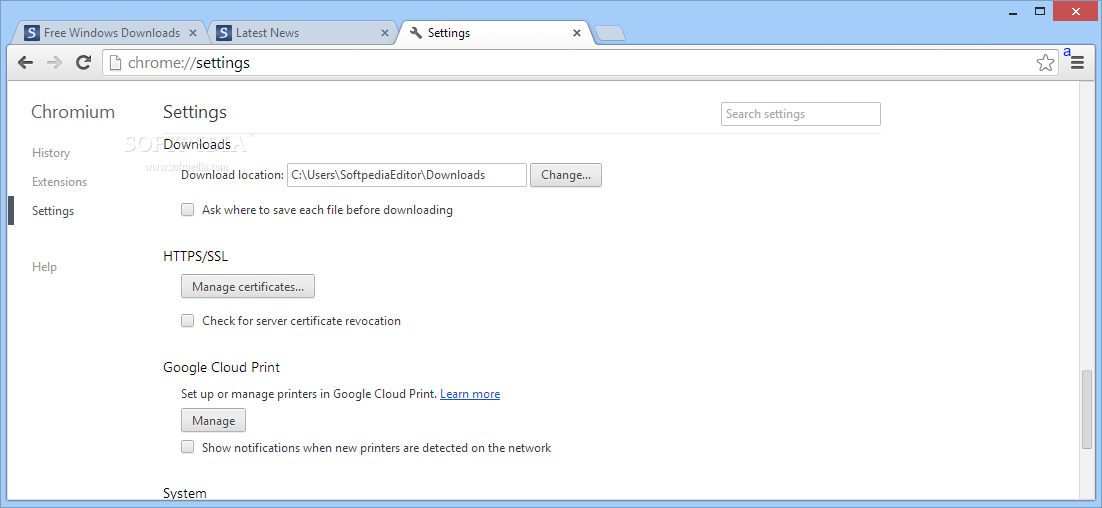The width and height of the screenshot is (1102, 508).
Task: Click the Manage button under Google Cloud Print
Action: point(213,420)
